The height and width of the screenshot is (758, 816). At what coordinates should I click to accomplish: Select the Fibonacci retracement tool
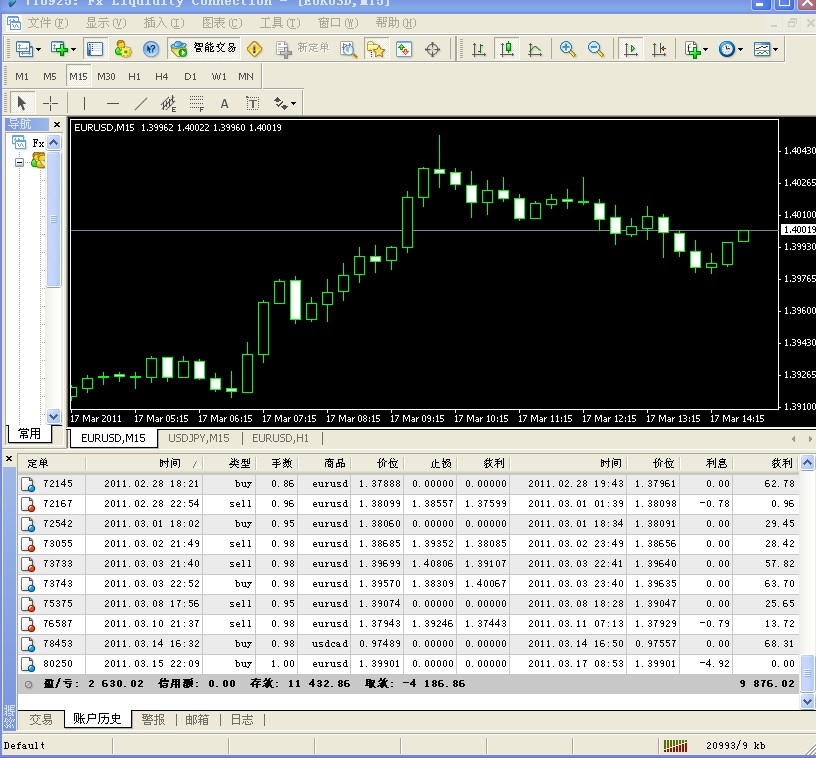click(x=197, y=103)
